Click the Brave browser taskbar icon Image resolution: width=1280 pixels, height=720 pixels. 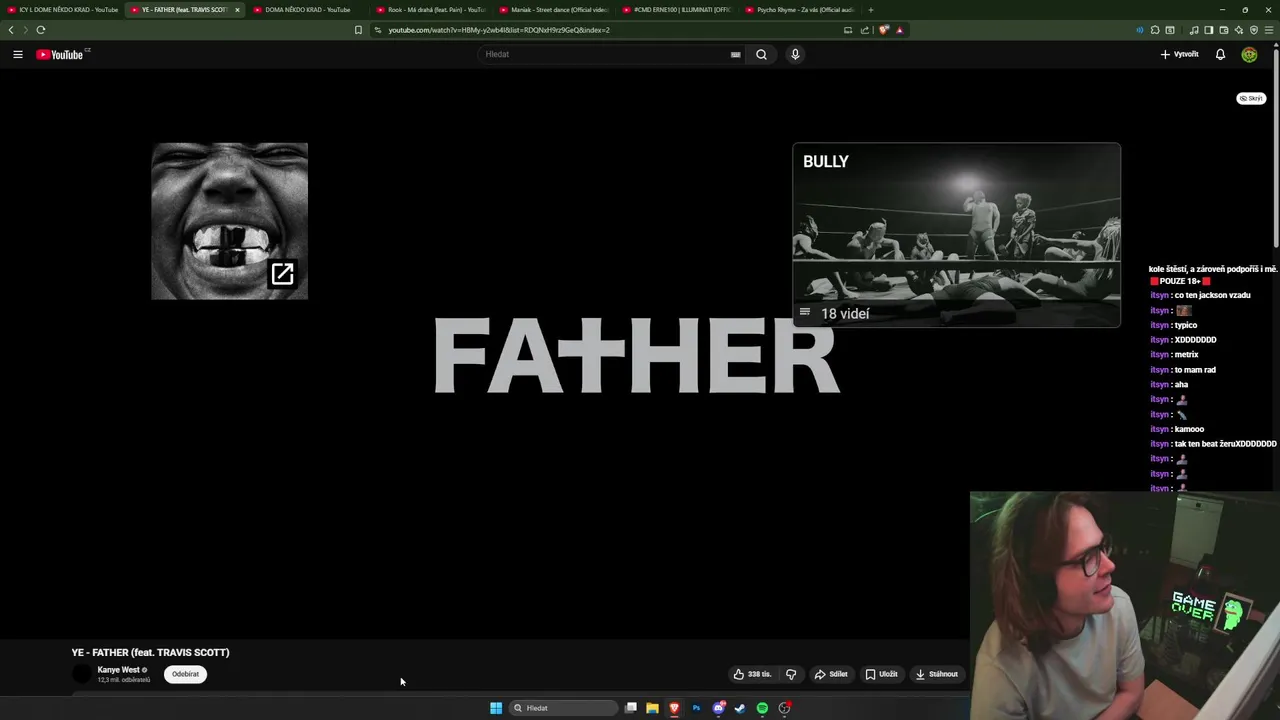point(674,708)
